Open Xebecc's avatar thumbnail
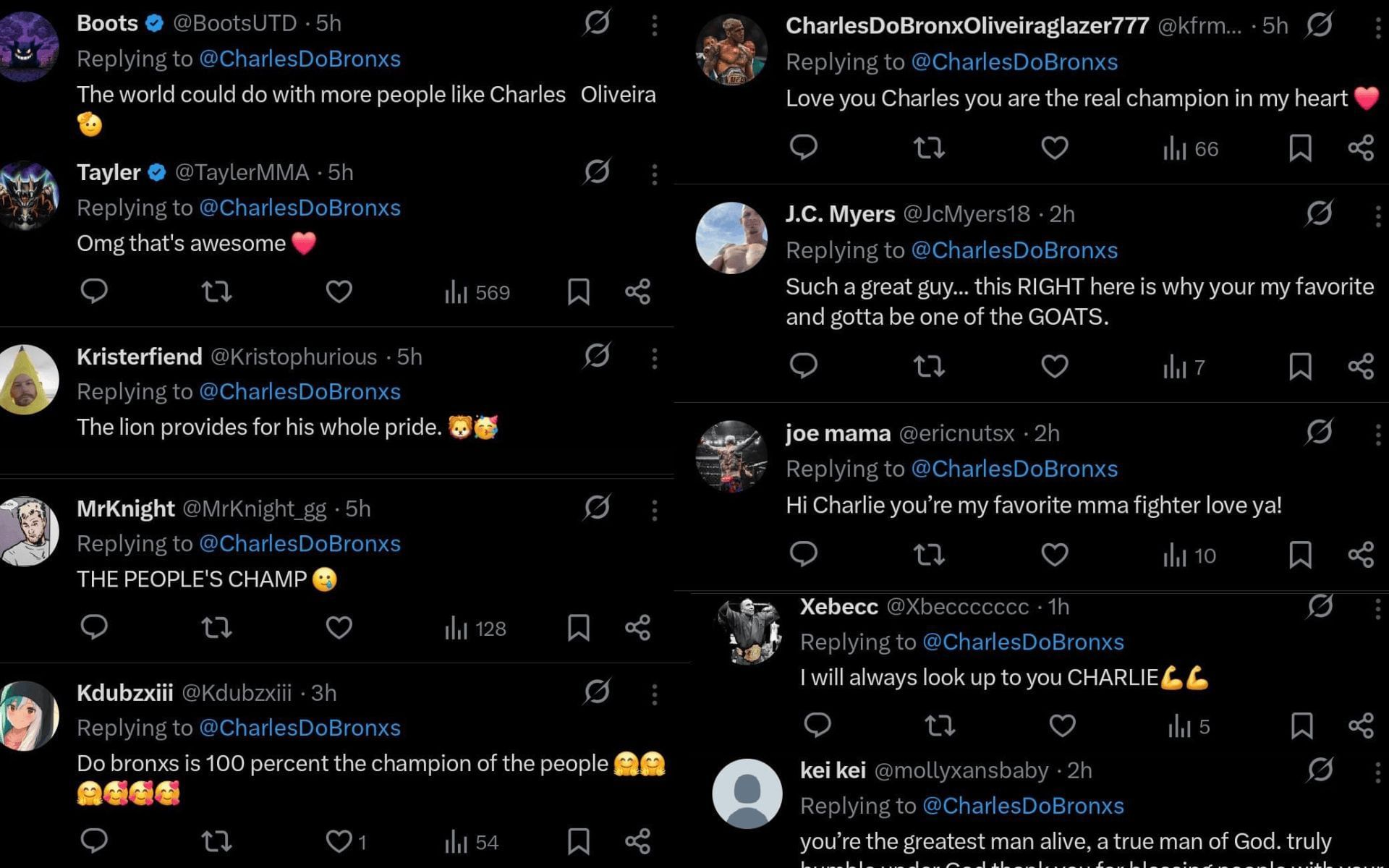The width and height of the screenshot is (1389, 868). 749,631
